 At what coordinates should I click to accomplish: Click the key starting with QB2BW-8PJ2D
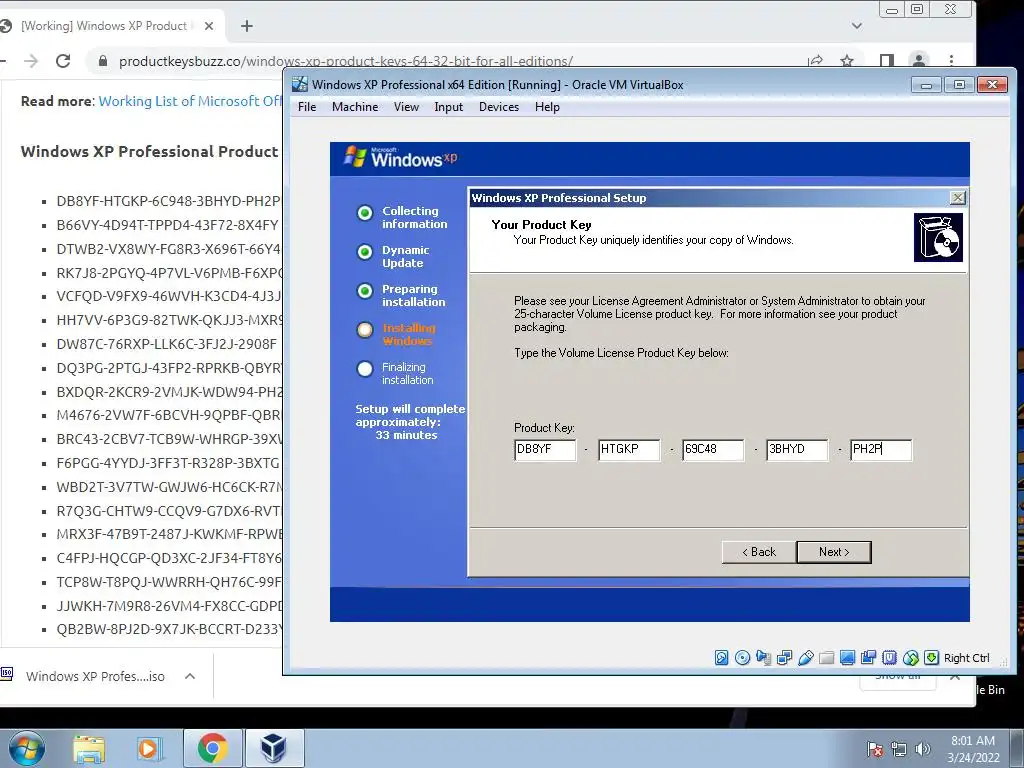coord(169,630)
